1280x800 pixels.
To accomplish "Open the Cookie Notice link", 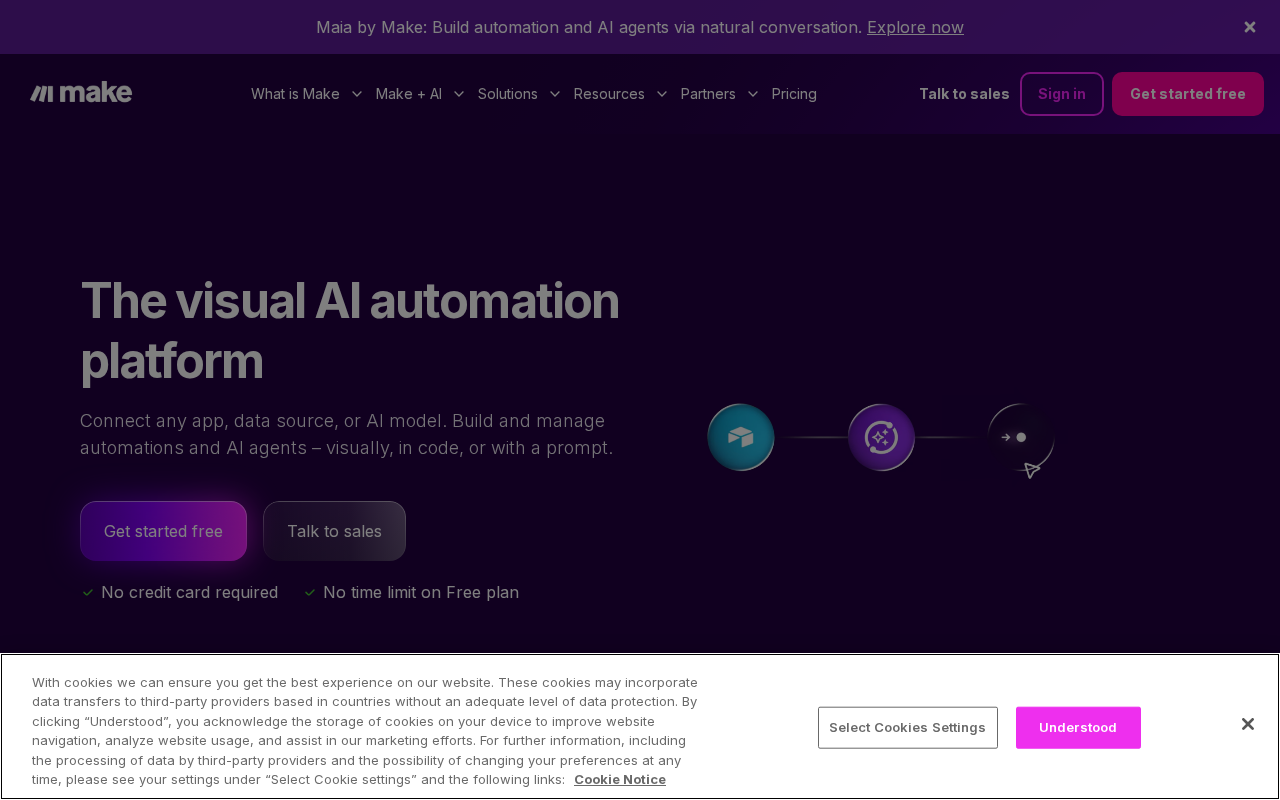I will pyautogui.click(x=620, y=779).
